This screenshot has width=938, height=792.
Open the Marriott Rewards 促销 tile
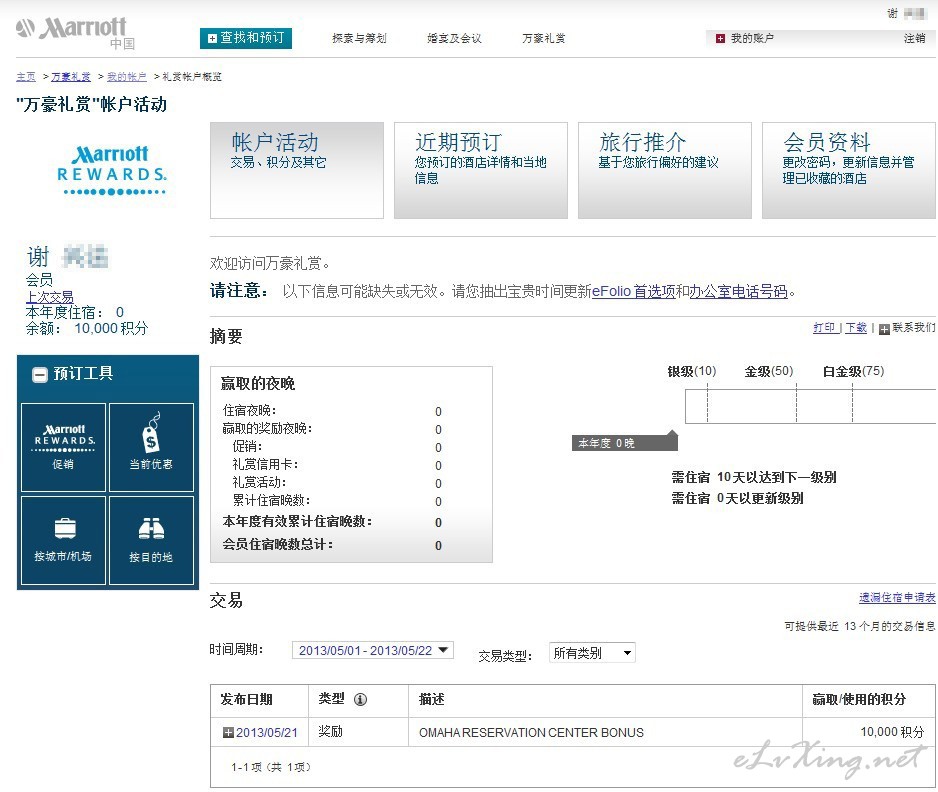click(x=63, y=447)
